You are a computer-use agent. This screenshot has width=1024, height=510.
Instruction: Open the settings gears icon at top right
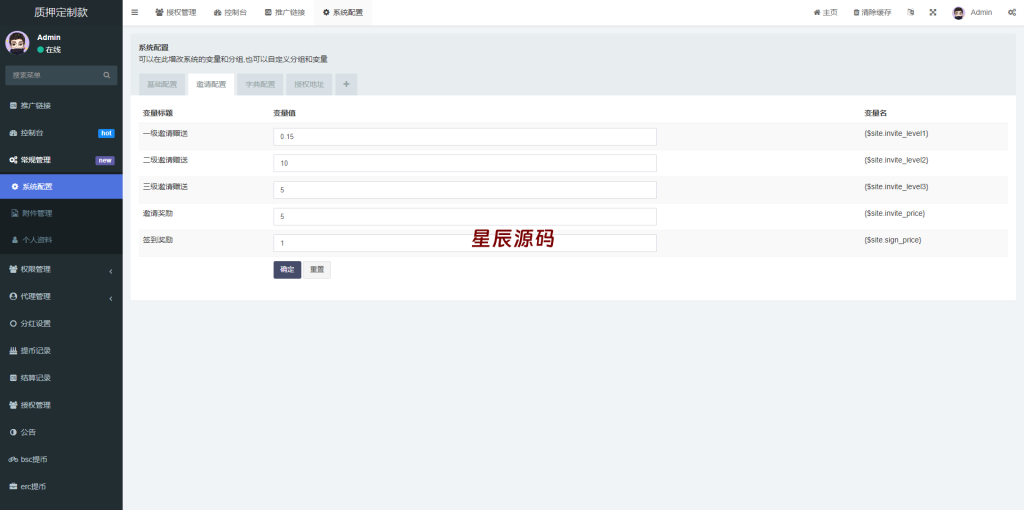click(1012, 12)
